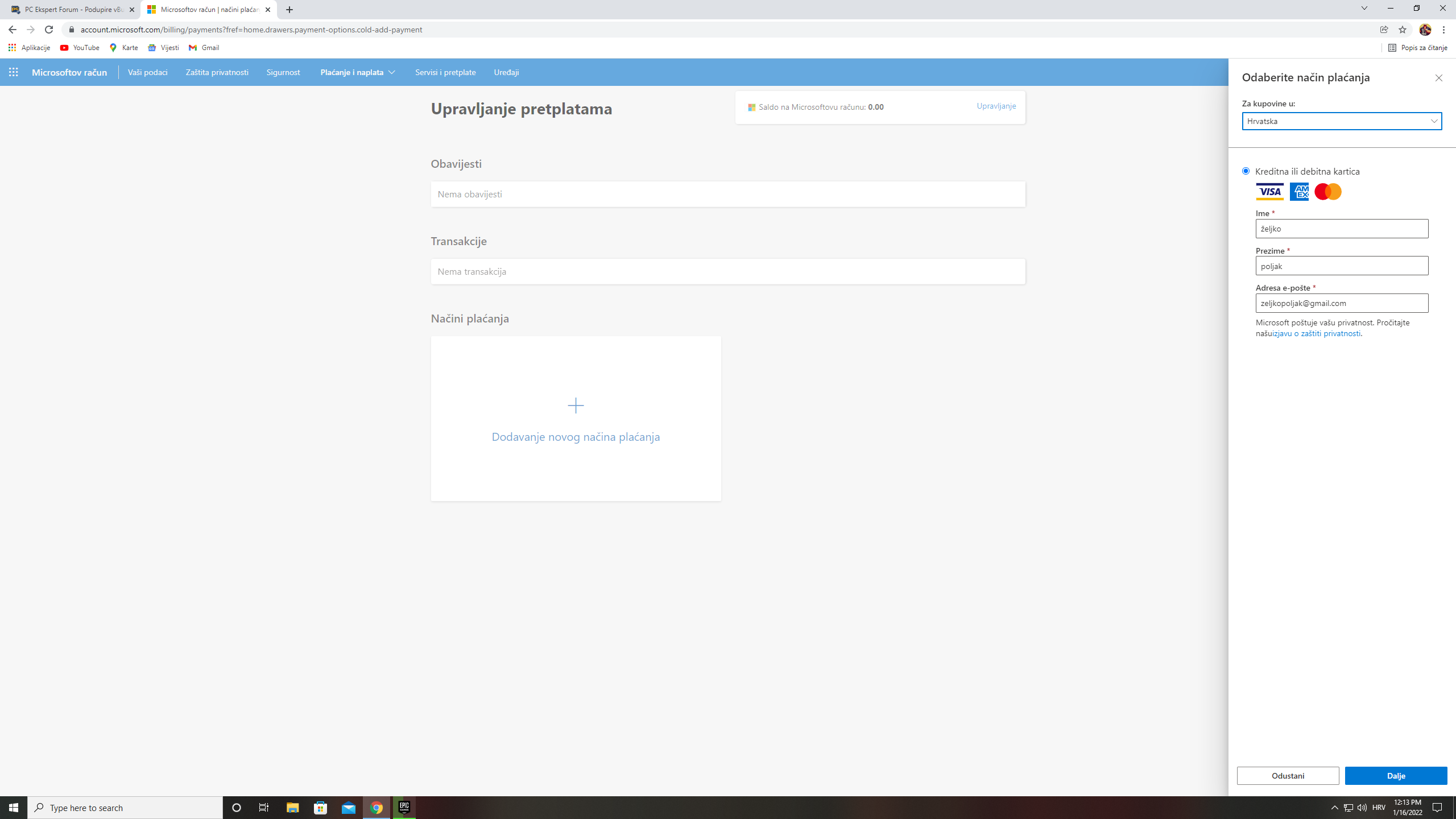Screen dimensions: 1456x819
Task: Expand the Hrvatska country dropdown
Action: point(1342,121)
